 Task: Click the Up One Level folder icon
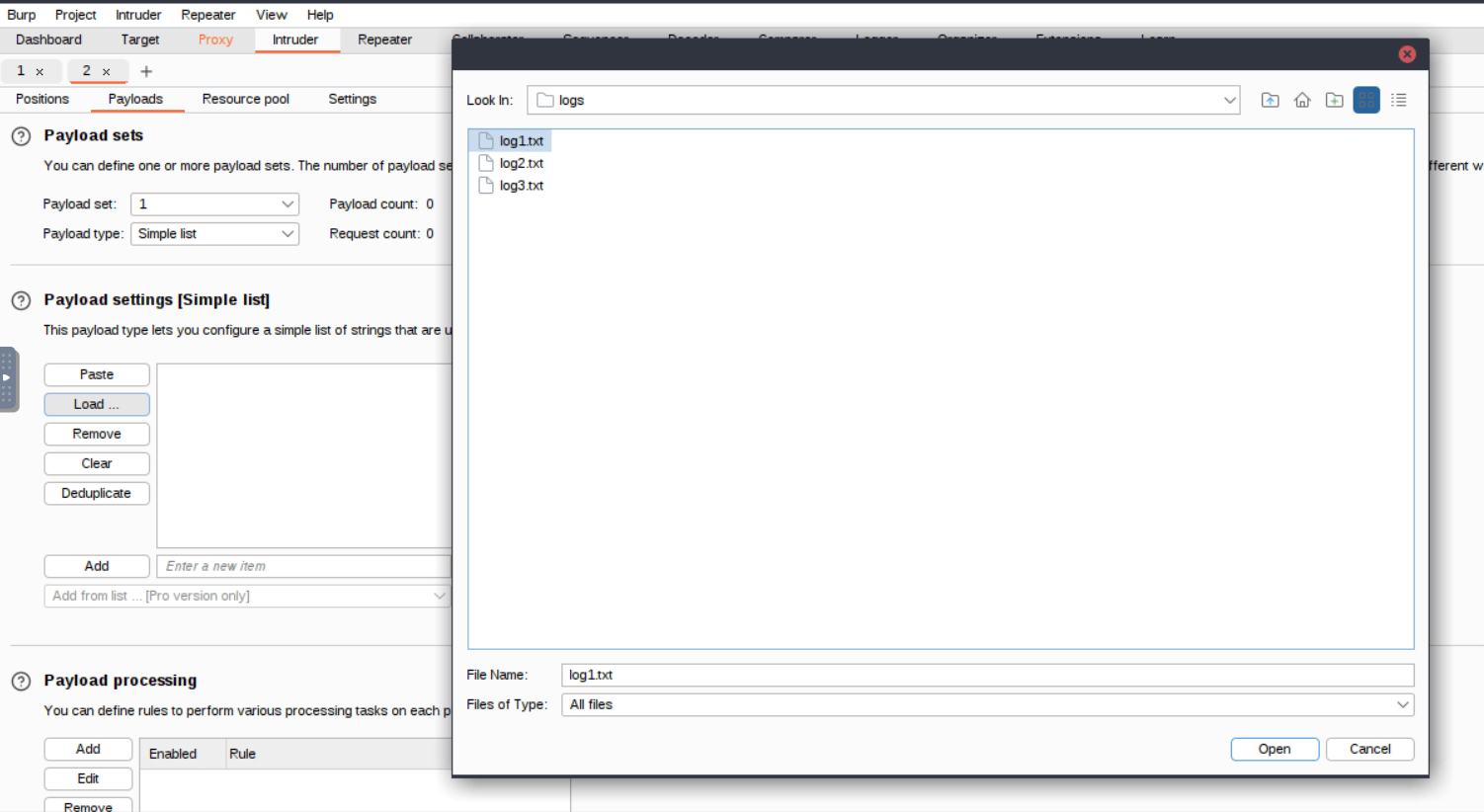[1271, 100]
